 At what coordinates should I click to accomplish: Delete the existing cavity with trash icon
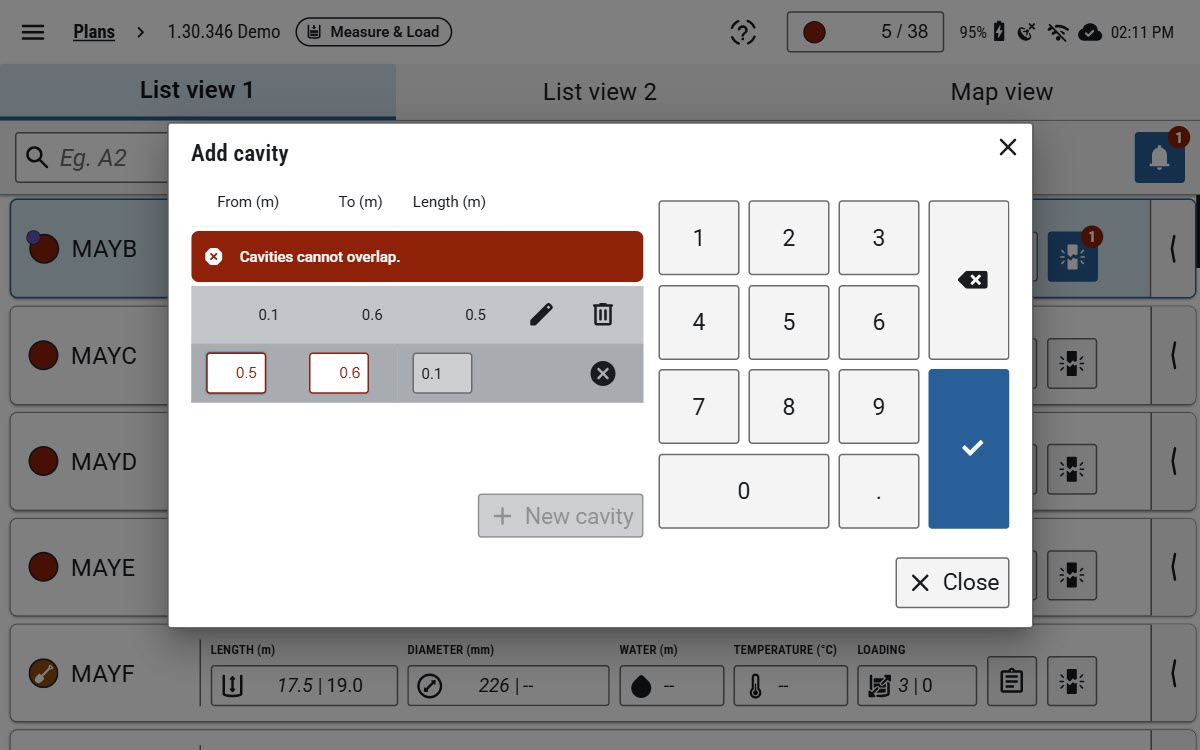603,315
